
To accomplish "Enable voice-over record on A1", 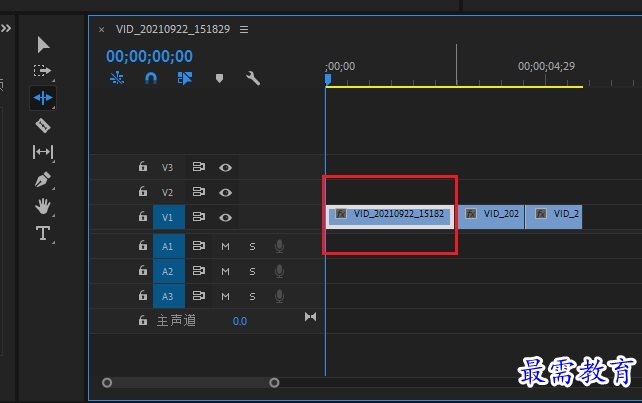I will point(279,246).
